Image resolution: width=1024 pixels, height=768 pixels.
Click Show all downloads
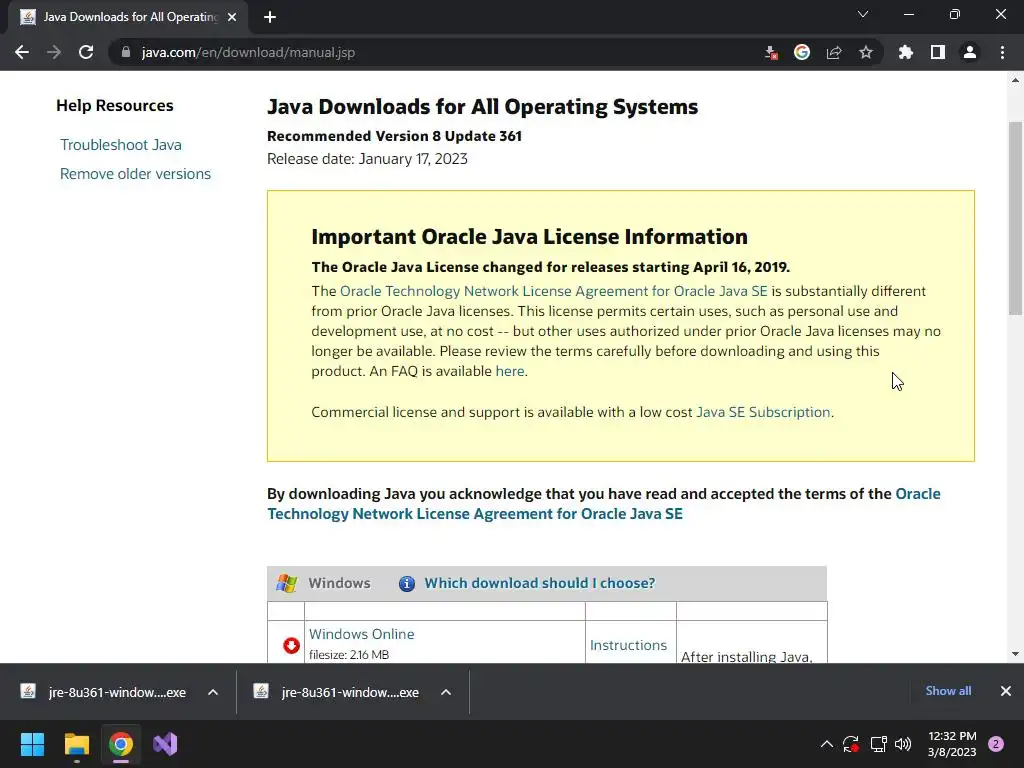[948, 691]
